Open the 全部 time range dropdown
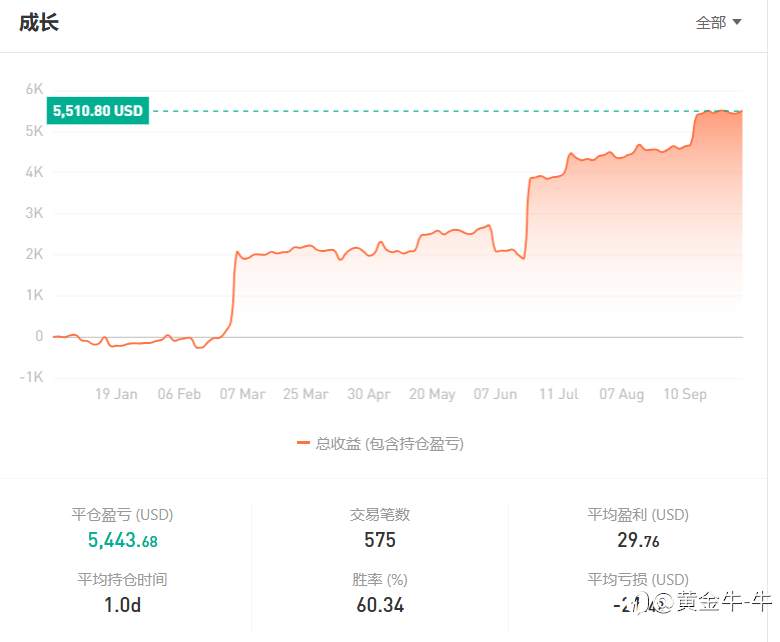This screenshot has width=780, height=642. (x=718, y=22)
